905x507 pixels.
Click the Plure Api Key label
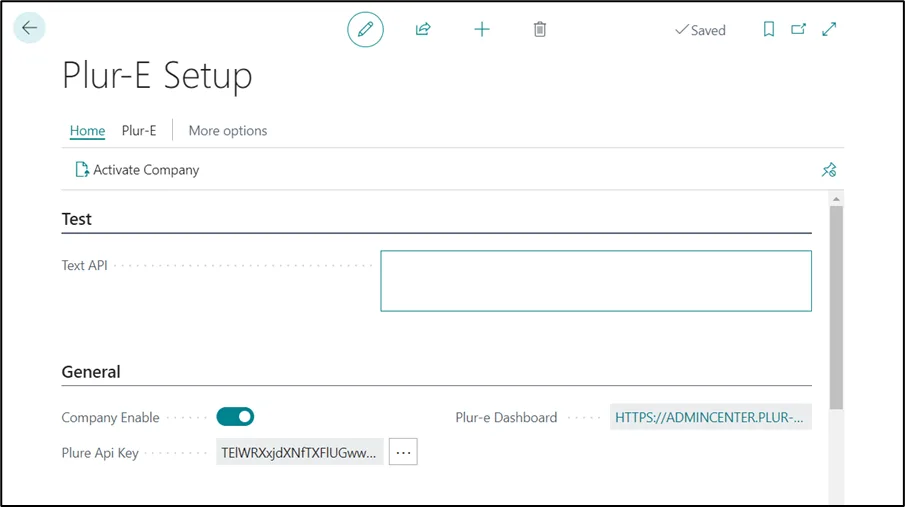[x=100, y=453]
